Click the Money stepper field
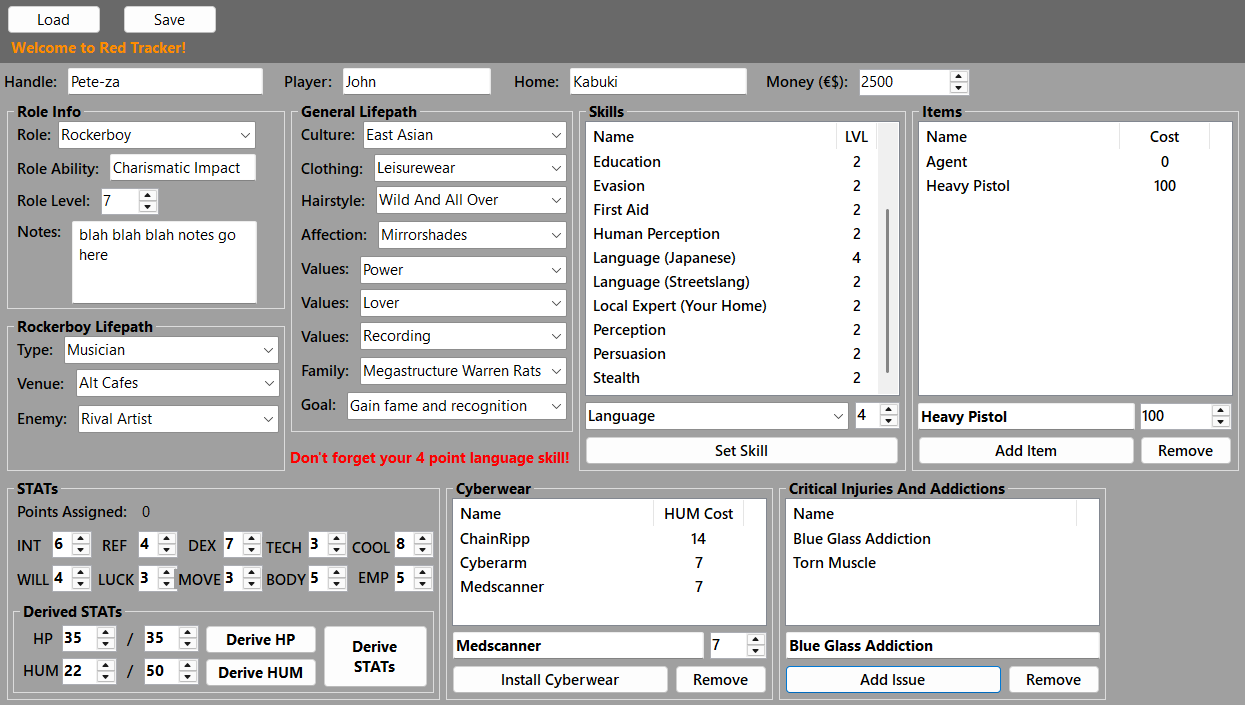 (x=913, y=82)
